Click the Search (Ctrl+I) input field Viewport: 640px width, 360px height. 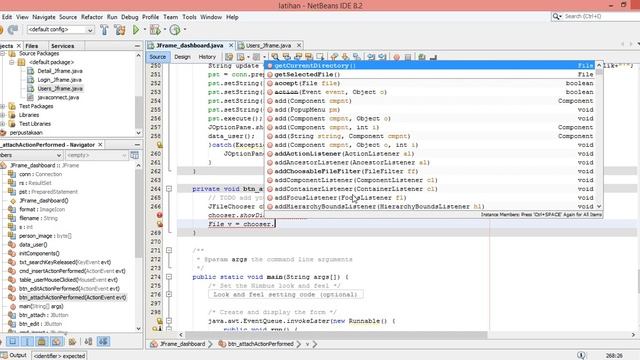pos(601,16)
